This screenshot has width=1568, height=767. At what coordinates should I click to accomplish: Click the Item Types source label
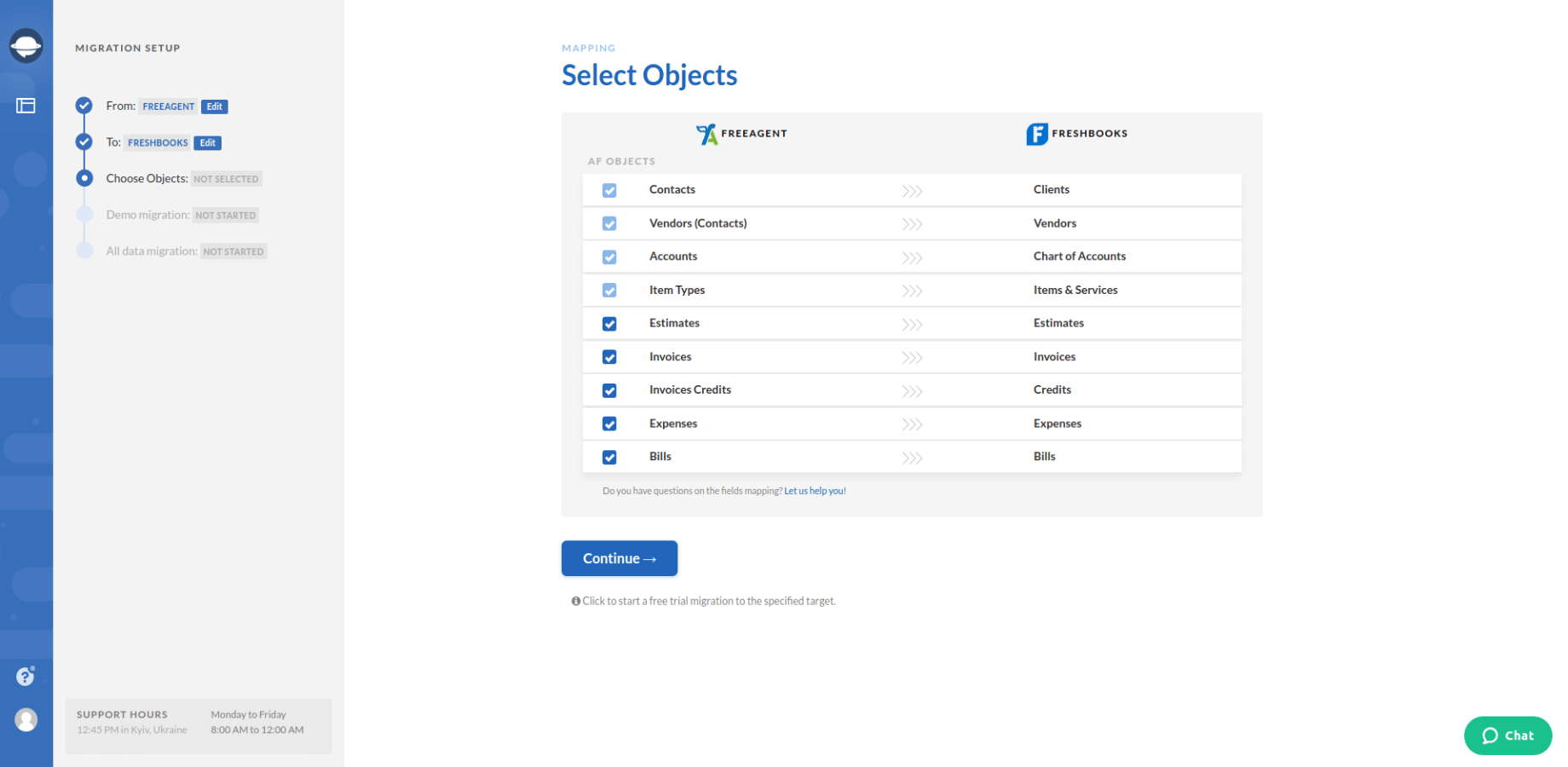click(x=677, y=290)
